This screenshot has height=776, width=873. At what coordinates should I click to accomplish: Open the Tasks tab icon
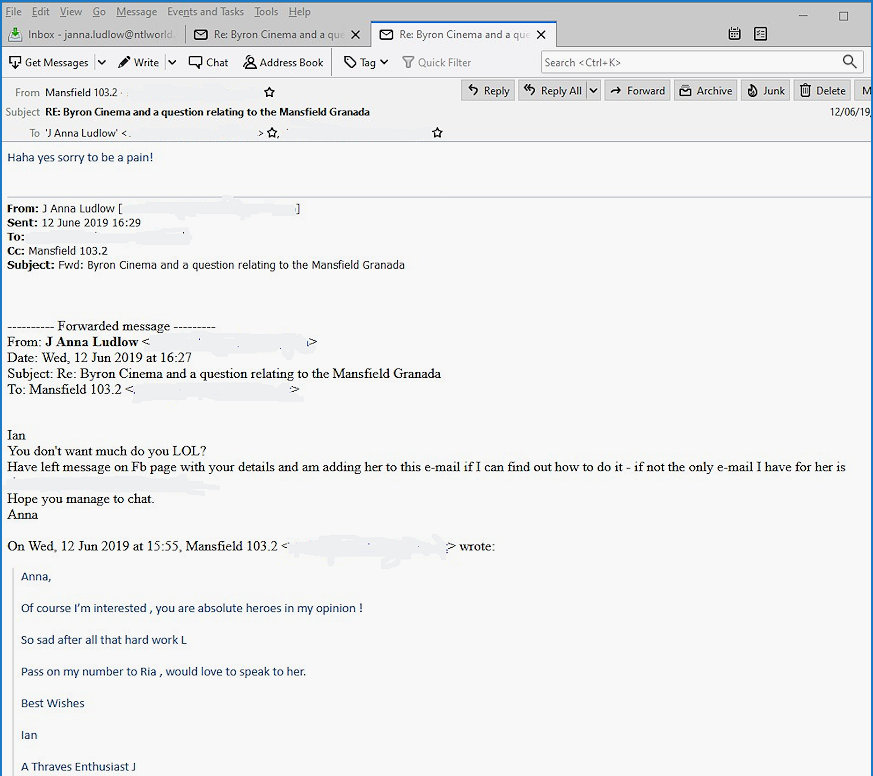(x=760, y=34)
